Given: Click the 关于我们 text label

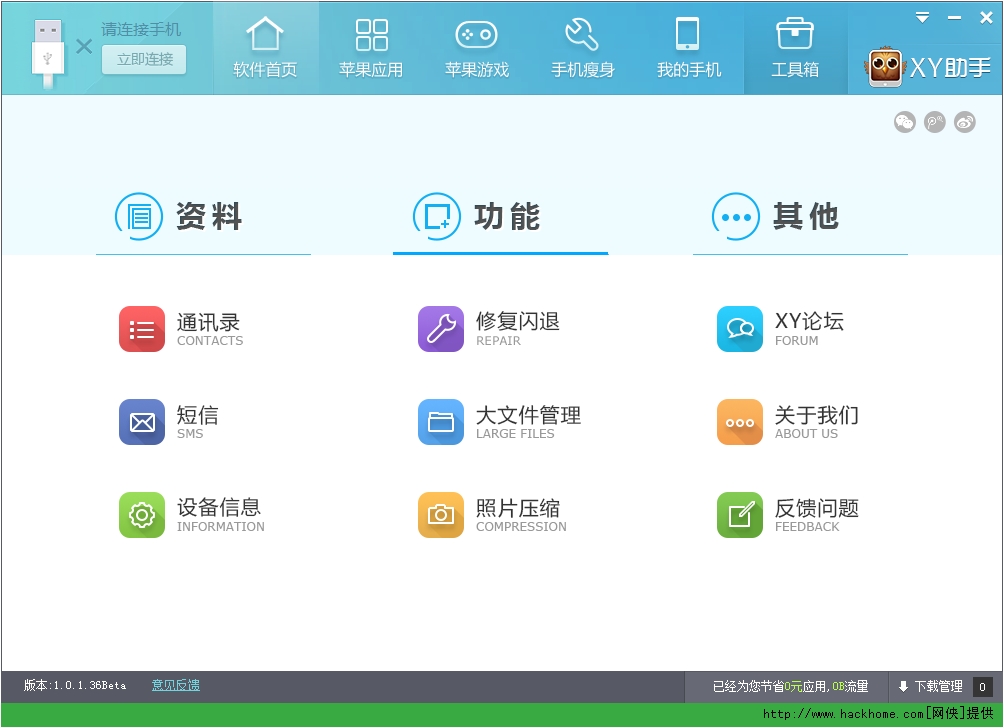Looking at the screenshot, I should pyautogui.click(x=816, y=415).
